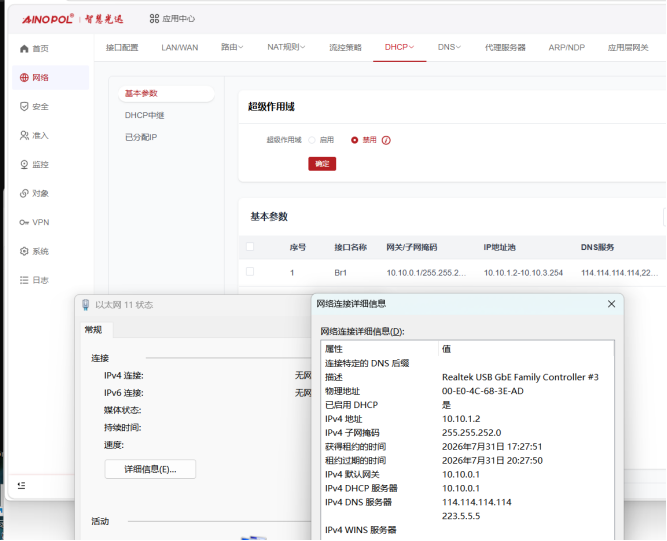667x541 pixels.
Task: Select 基本参数 in the DHCP submenu
Action: click(166, 94)
